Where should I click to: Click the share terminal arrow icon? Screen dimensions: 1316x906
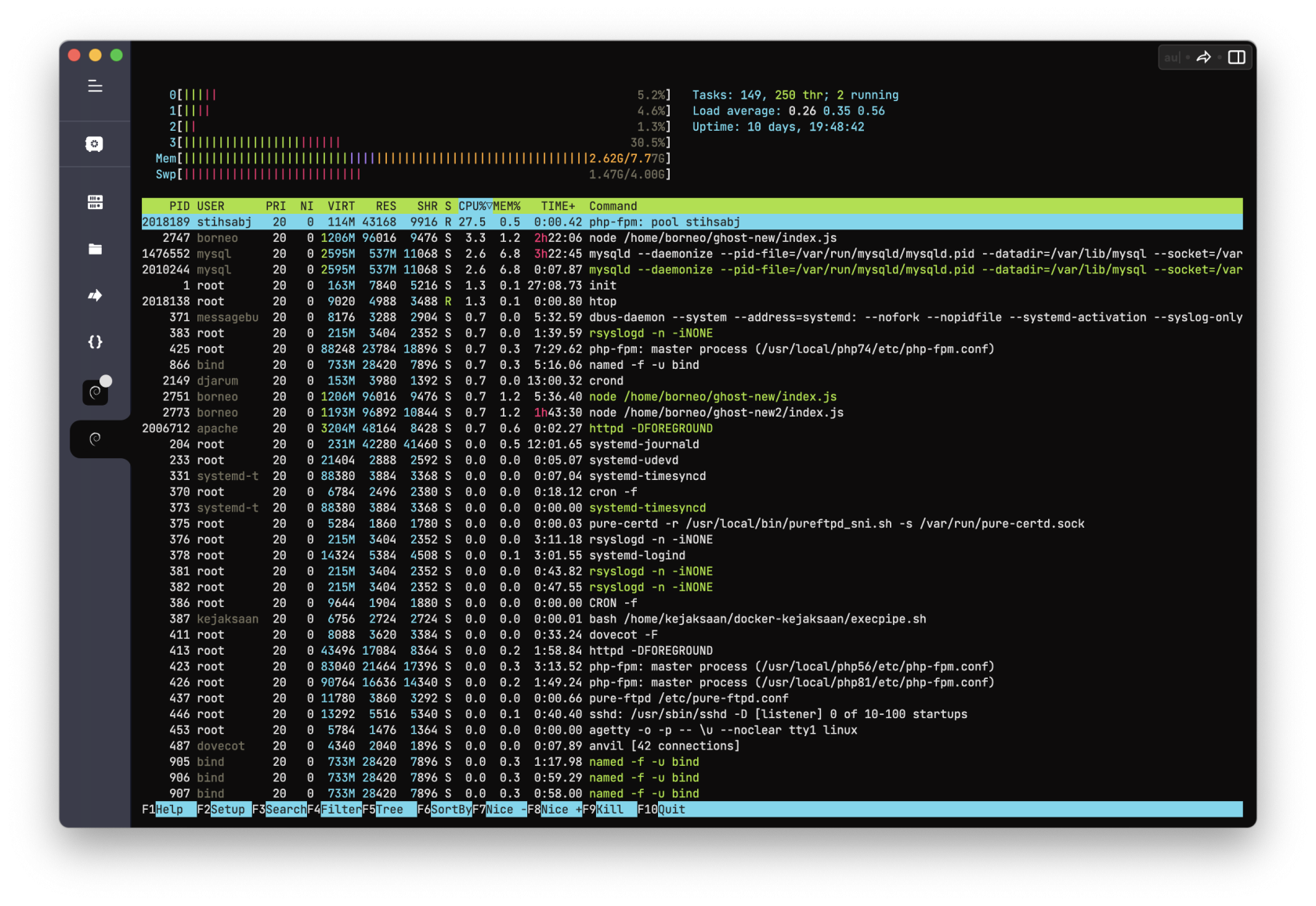coord(1204,57)
